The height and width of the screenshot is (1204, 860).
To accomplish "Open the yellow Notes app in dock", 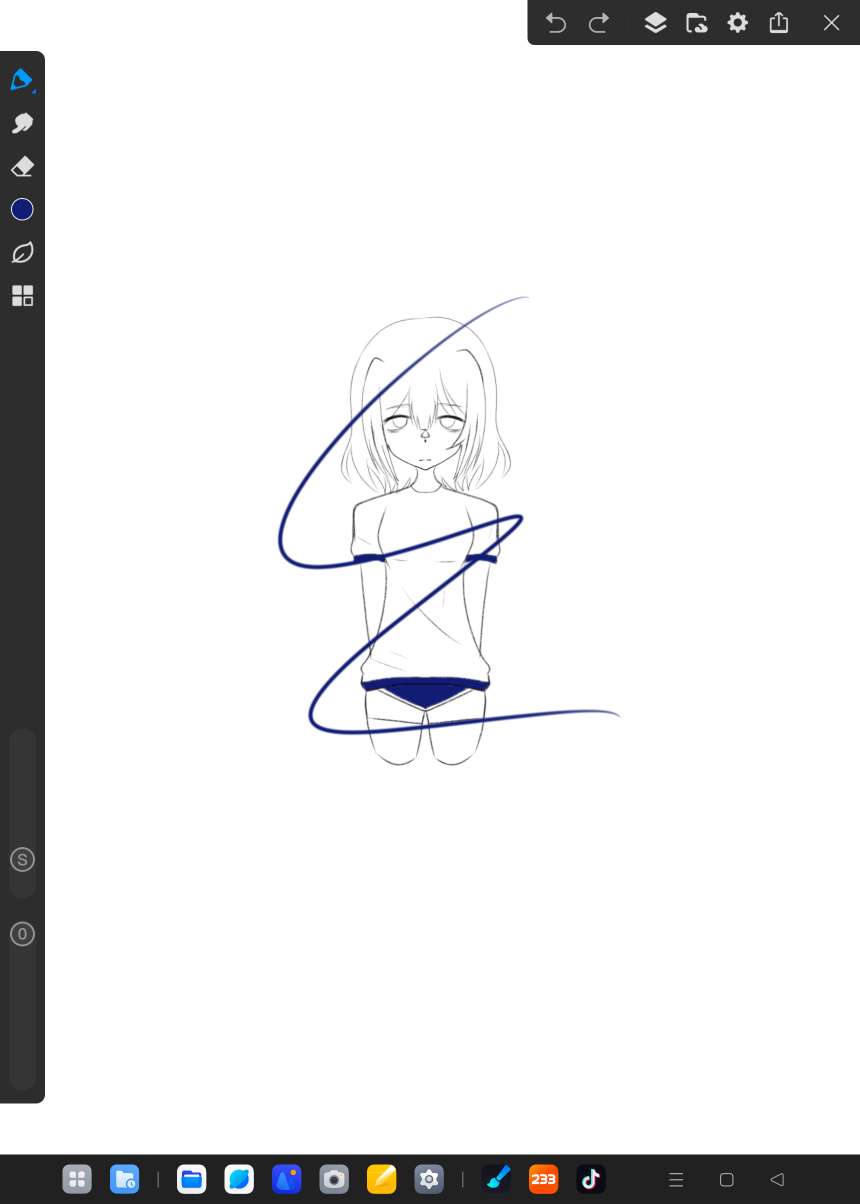I will tap(382, 1179).
